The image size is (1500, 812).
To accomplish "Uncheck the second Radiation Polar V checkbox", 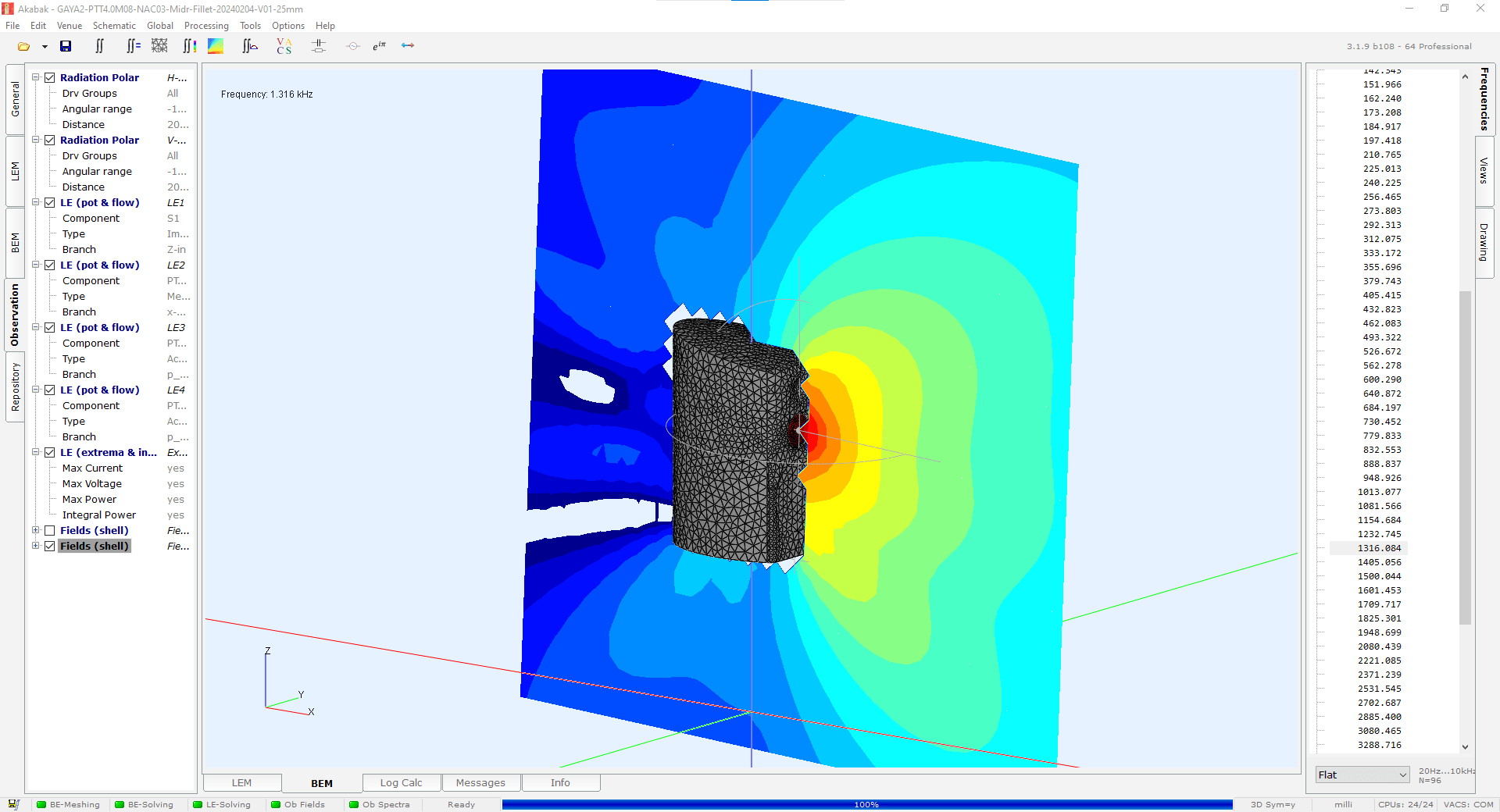I will tap(50, 140).
